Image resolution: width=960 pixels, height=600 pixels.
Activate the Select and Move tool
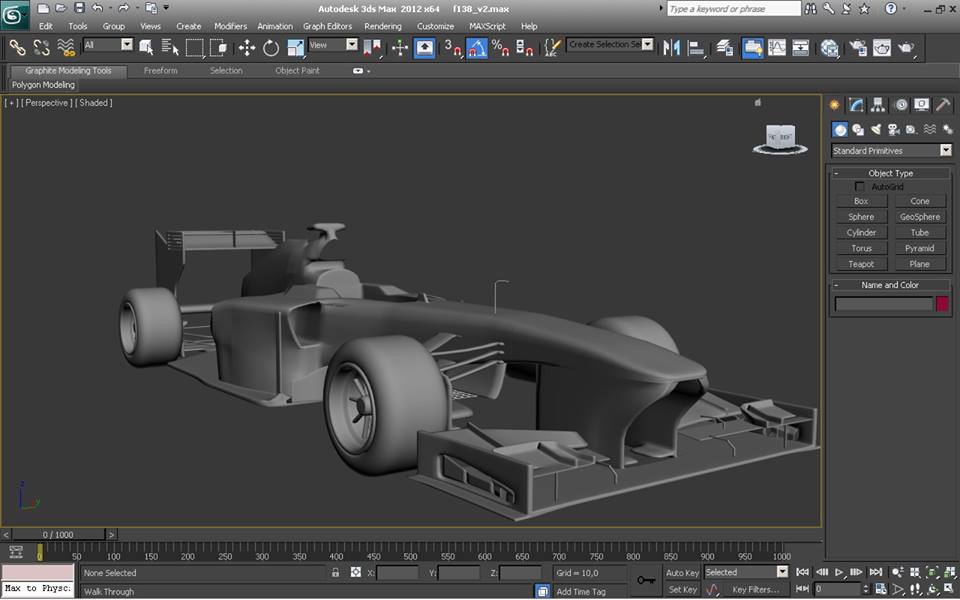(247, 47)
